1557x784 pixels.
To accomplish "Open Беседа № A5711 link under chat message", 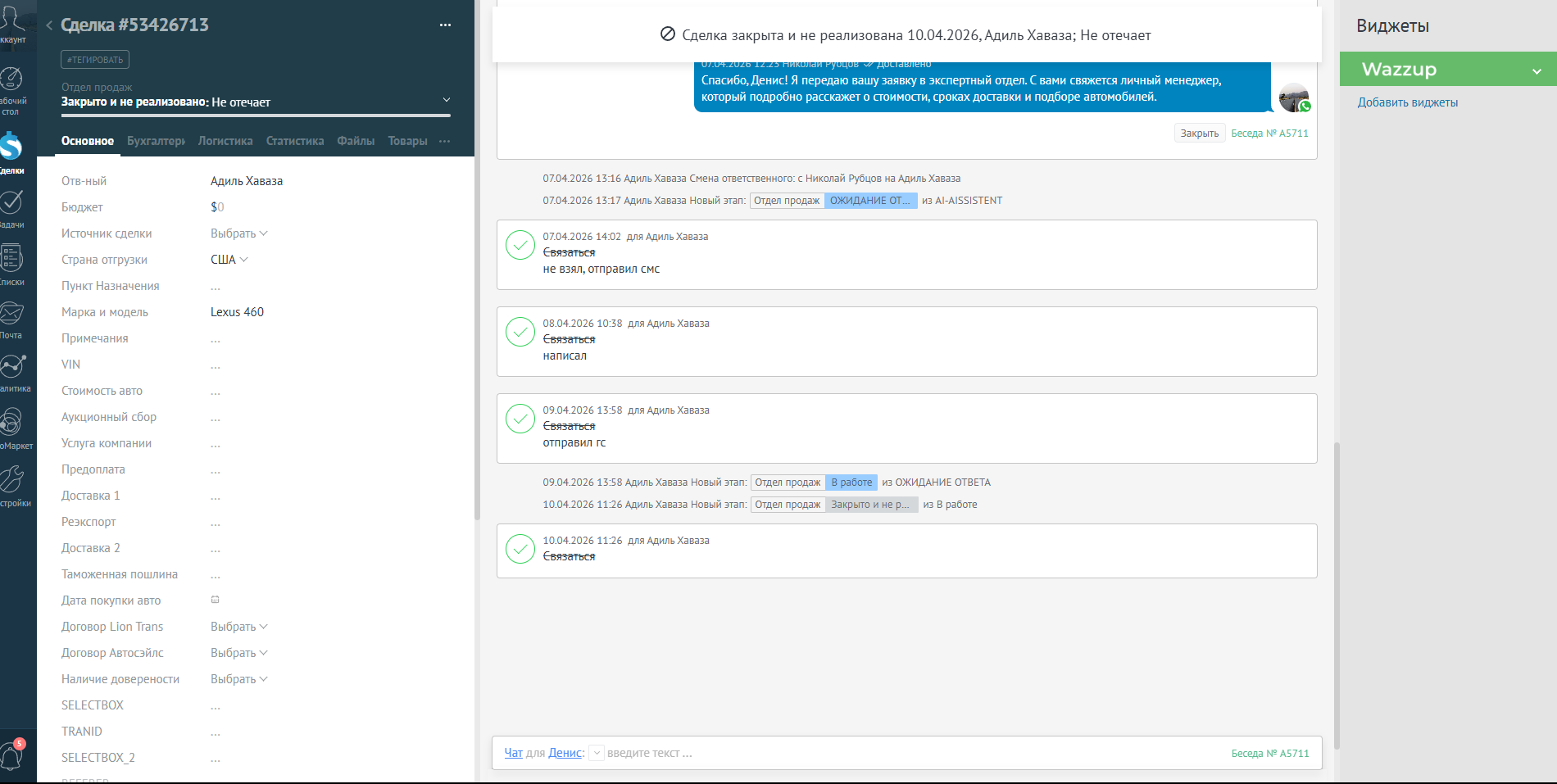I will pyautogui.click(x=1269, y=134).
